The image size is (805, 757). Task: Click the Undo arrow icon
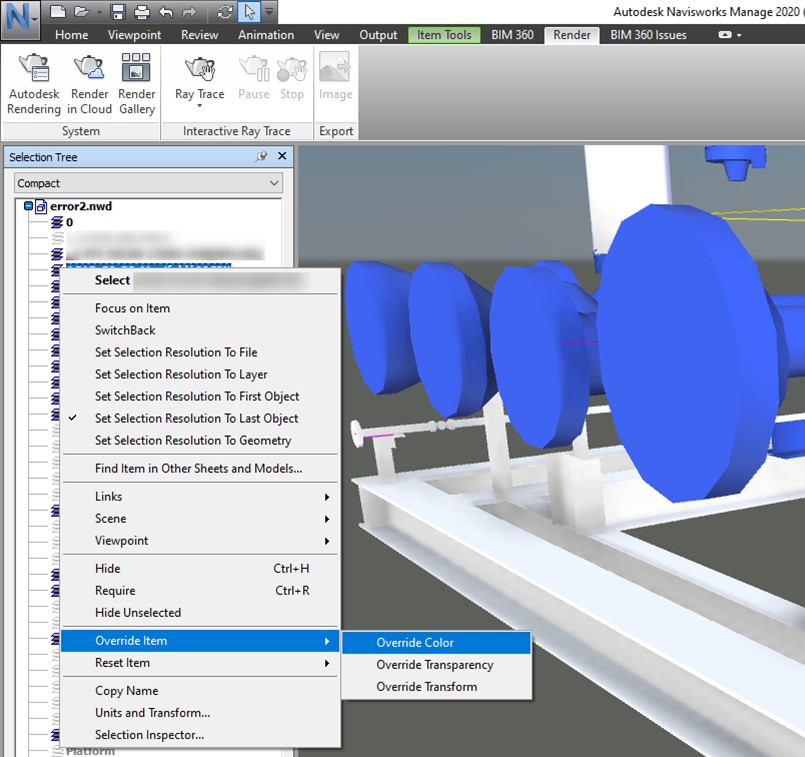coord(166,12)
